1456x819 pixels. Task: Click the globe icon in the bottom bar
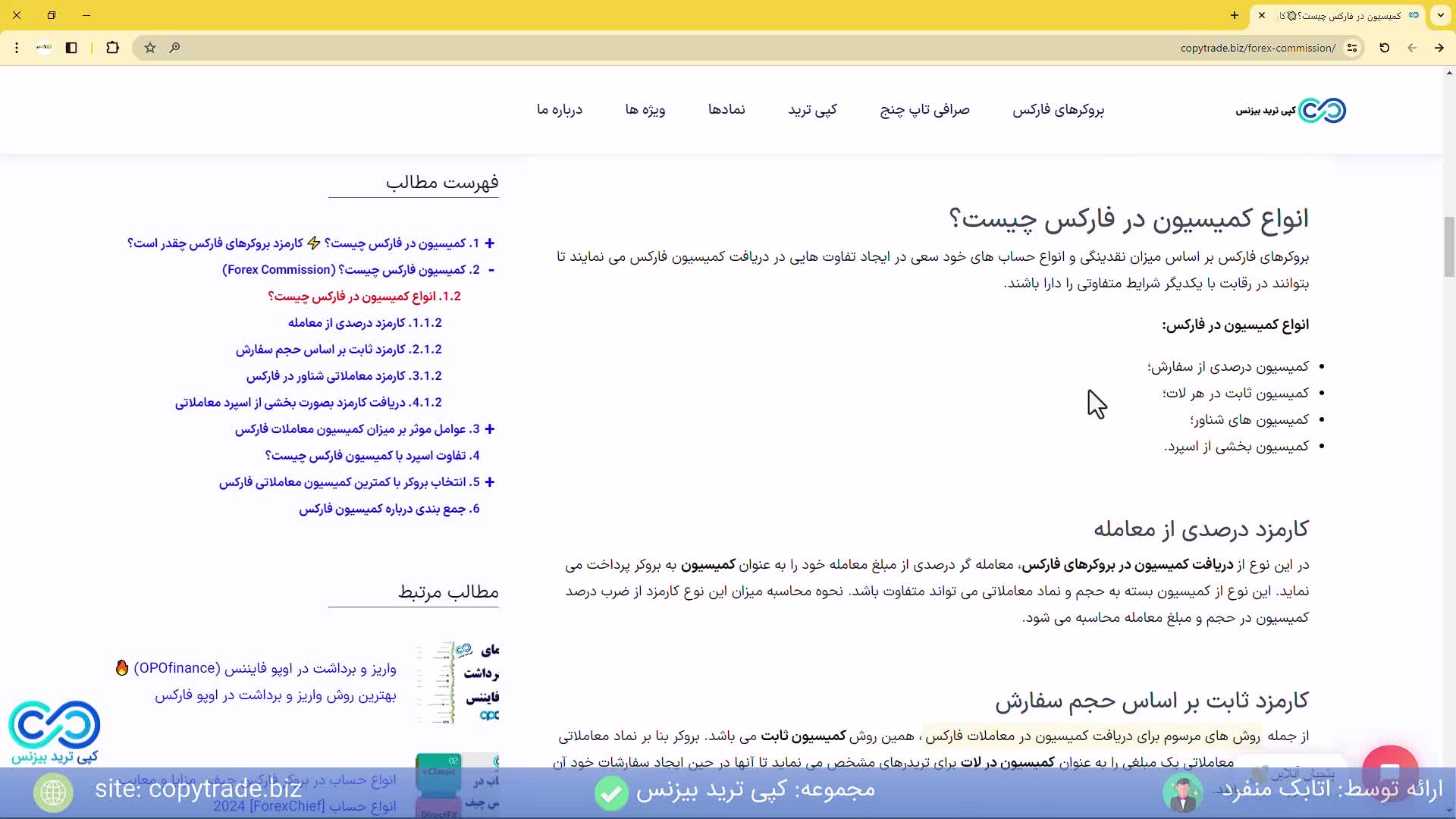click(x=52, y=792)
